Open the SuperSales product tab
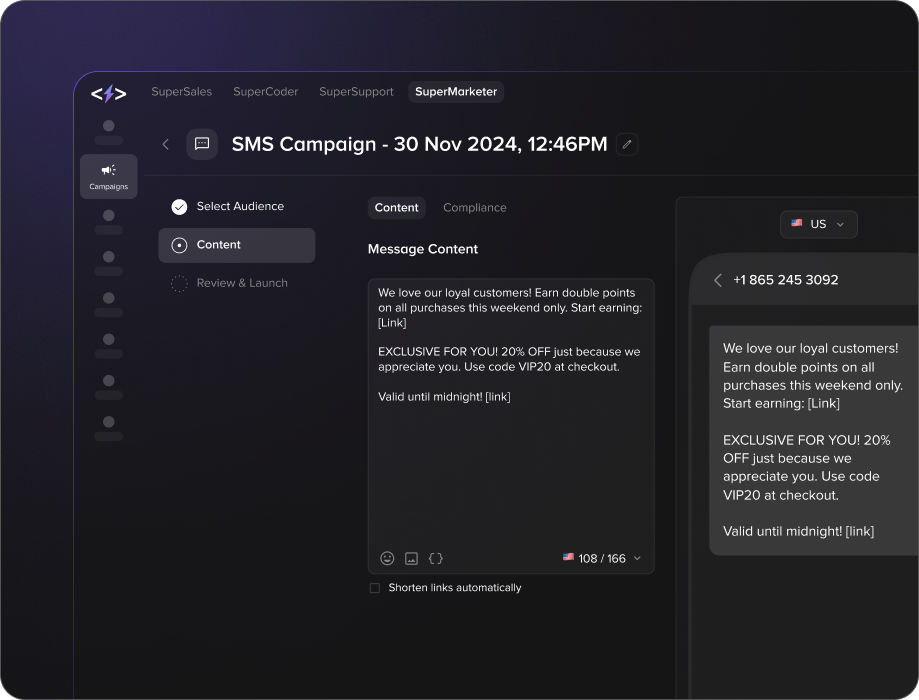Image resolution: width=919 pixels, height=700 pixels. pos(181,92)
